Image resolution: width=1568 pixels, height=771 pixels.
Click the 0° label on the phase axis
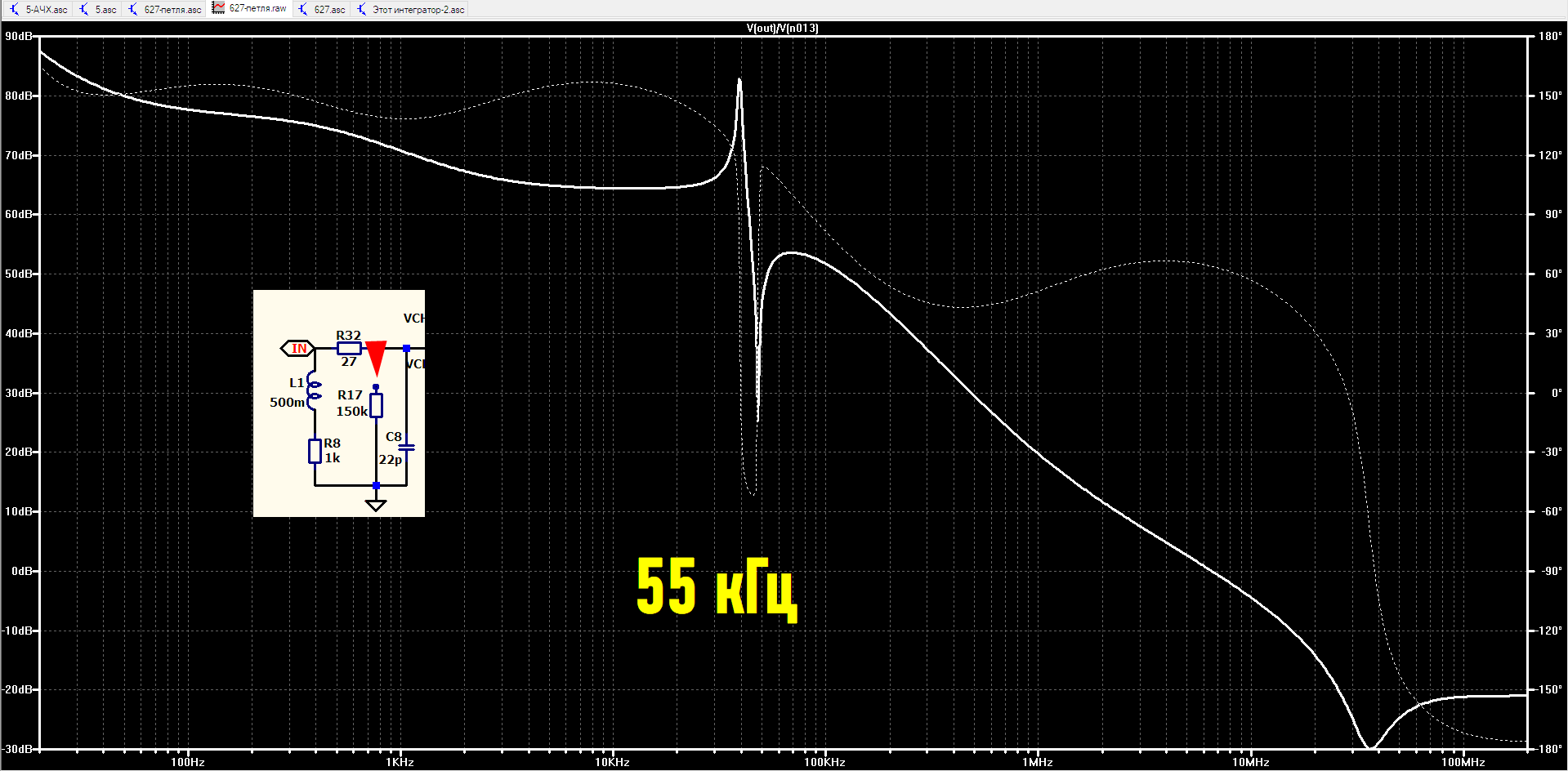[x=1557, y=393]
